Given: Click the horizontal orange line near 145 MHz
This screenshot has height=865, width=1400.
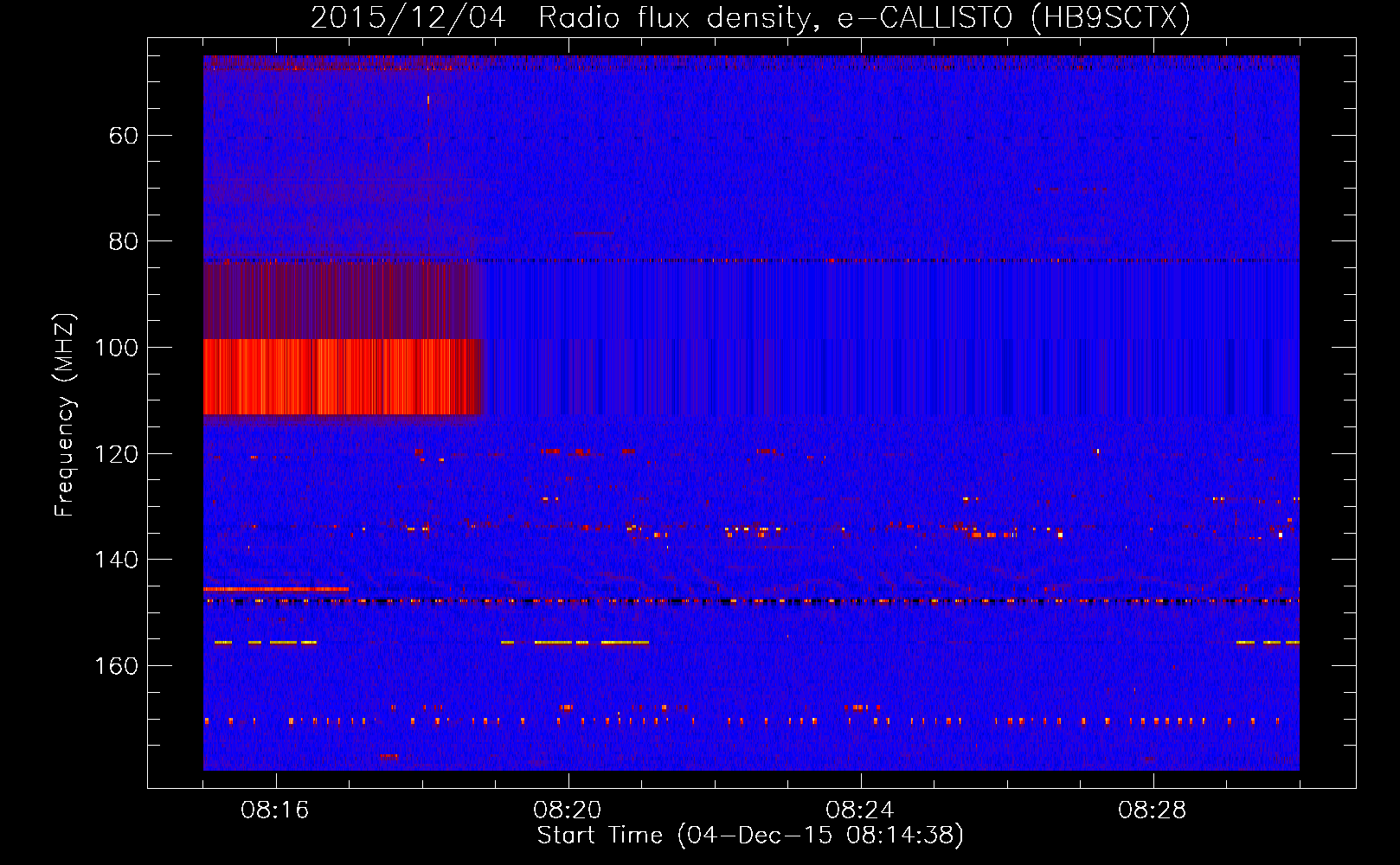Looking at the screenshot, I should point(276,589).
